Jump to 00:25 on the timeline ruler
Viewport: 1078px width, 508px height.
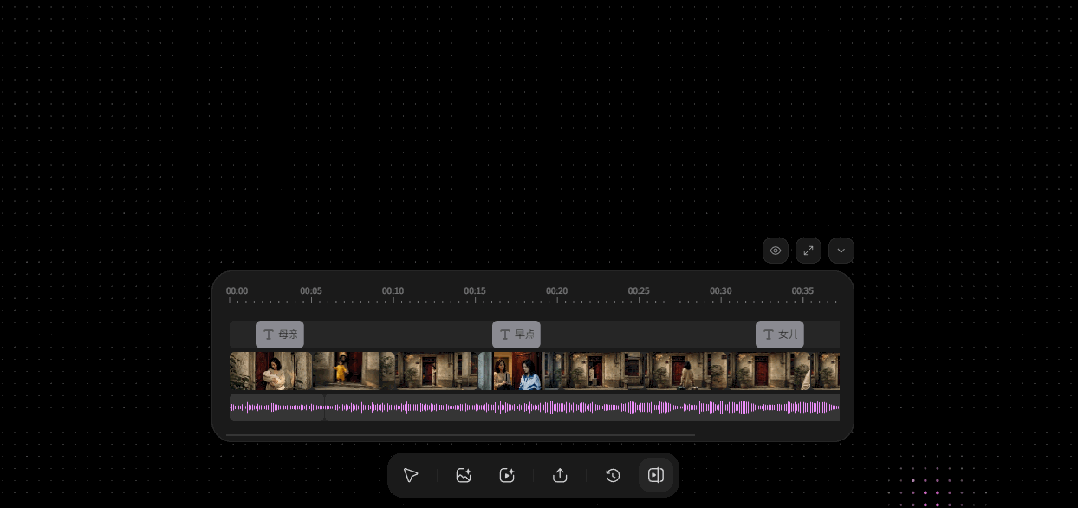pos(639,291)
